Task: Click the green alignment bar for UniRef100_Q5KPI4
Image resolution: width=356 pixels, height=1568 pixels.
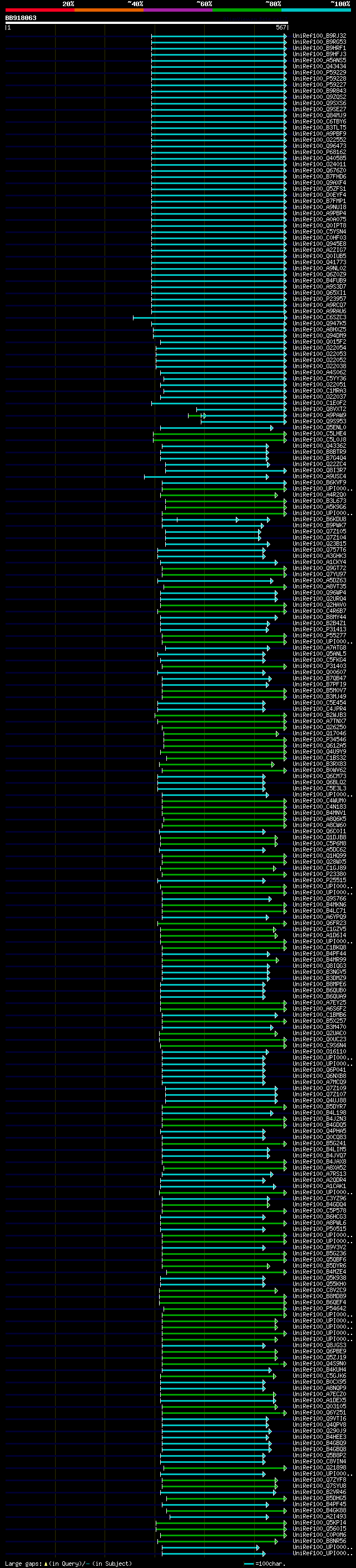Action: click(x=221, y=1523)
